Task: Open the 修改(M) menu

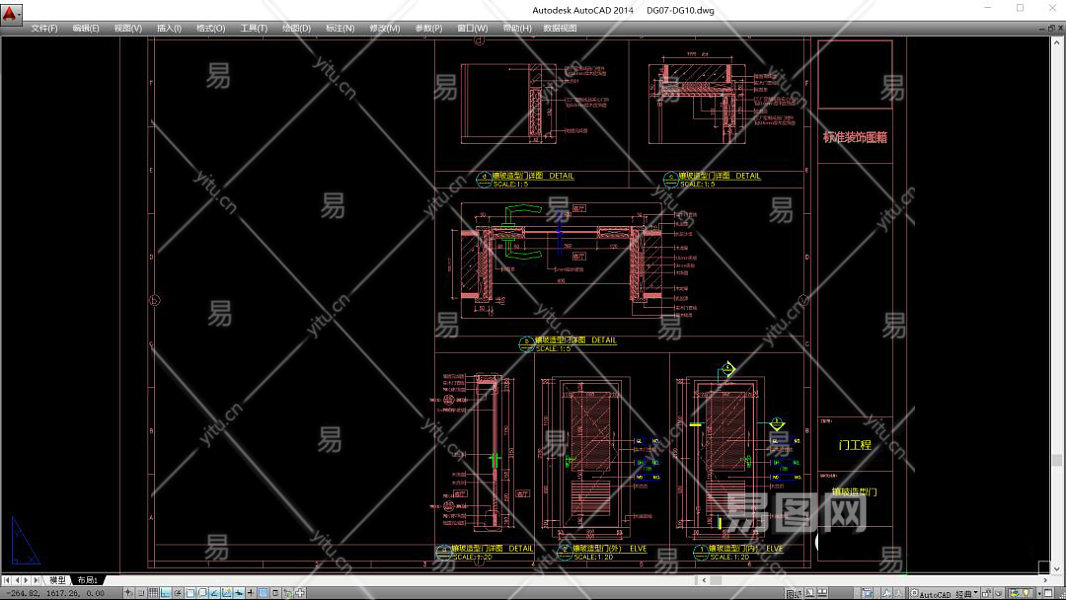Action: [384, 28]
